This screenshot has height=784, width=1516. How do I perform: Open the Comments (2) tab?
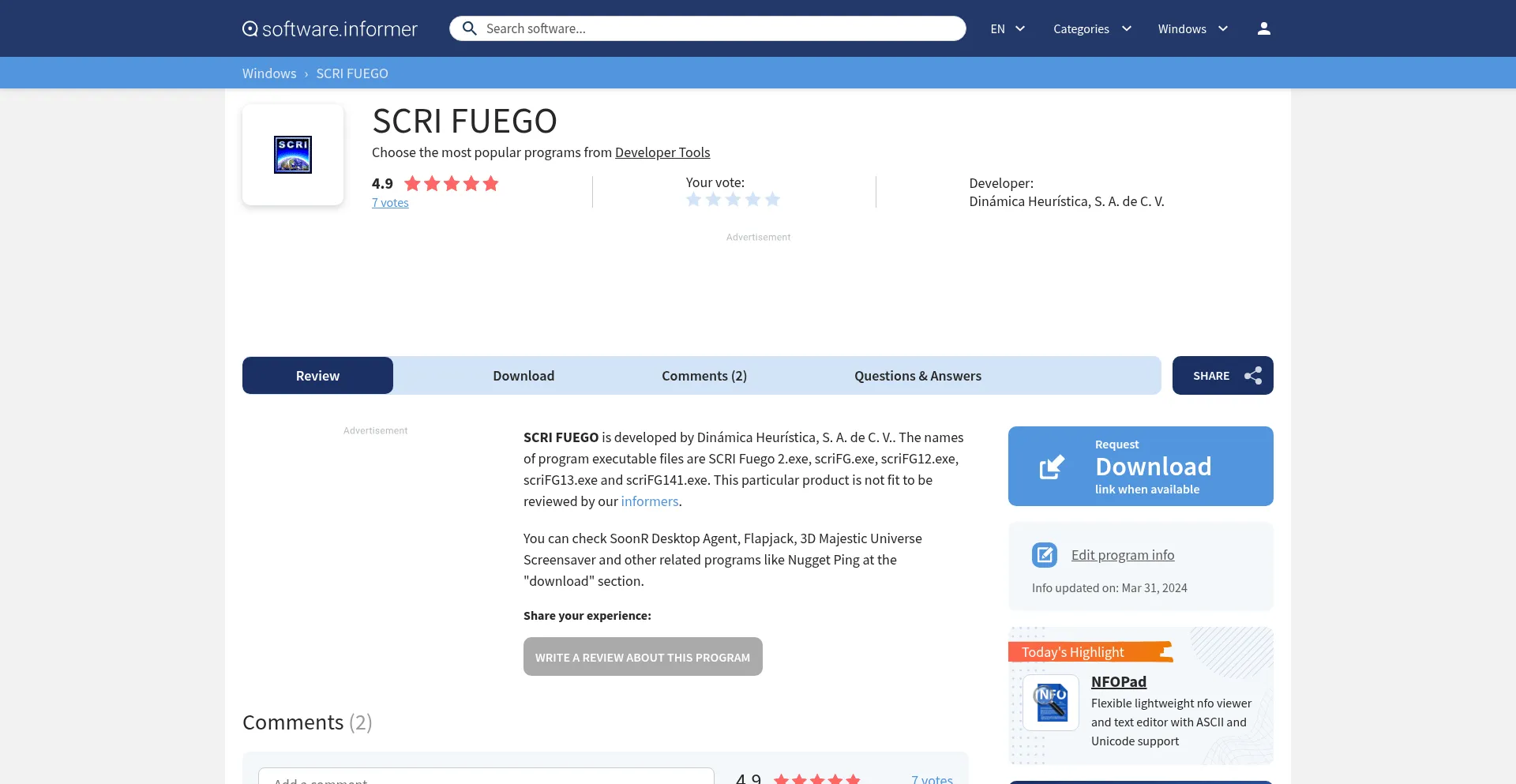[704, 376]
